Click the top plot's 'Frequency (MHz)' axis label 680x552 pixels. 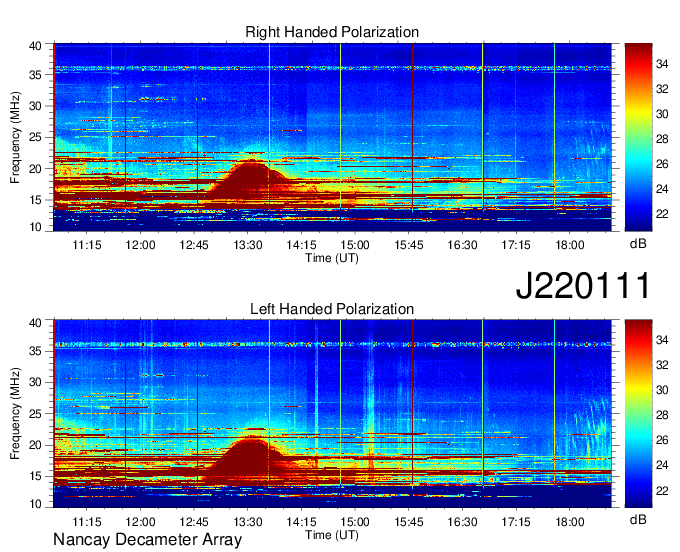(15, 138)
